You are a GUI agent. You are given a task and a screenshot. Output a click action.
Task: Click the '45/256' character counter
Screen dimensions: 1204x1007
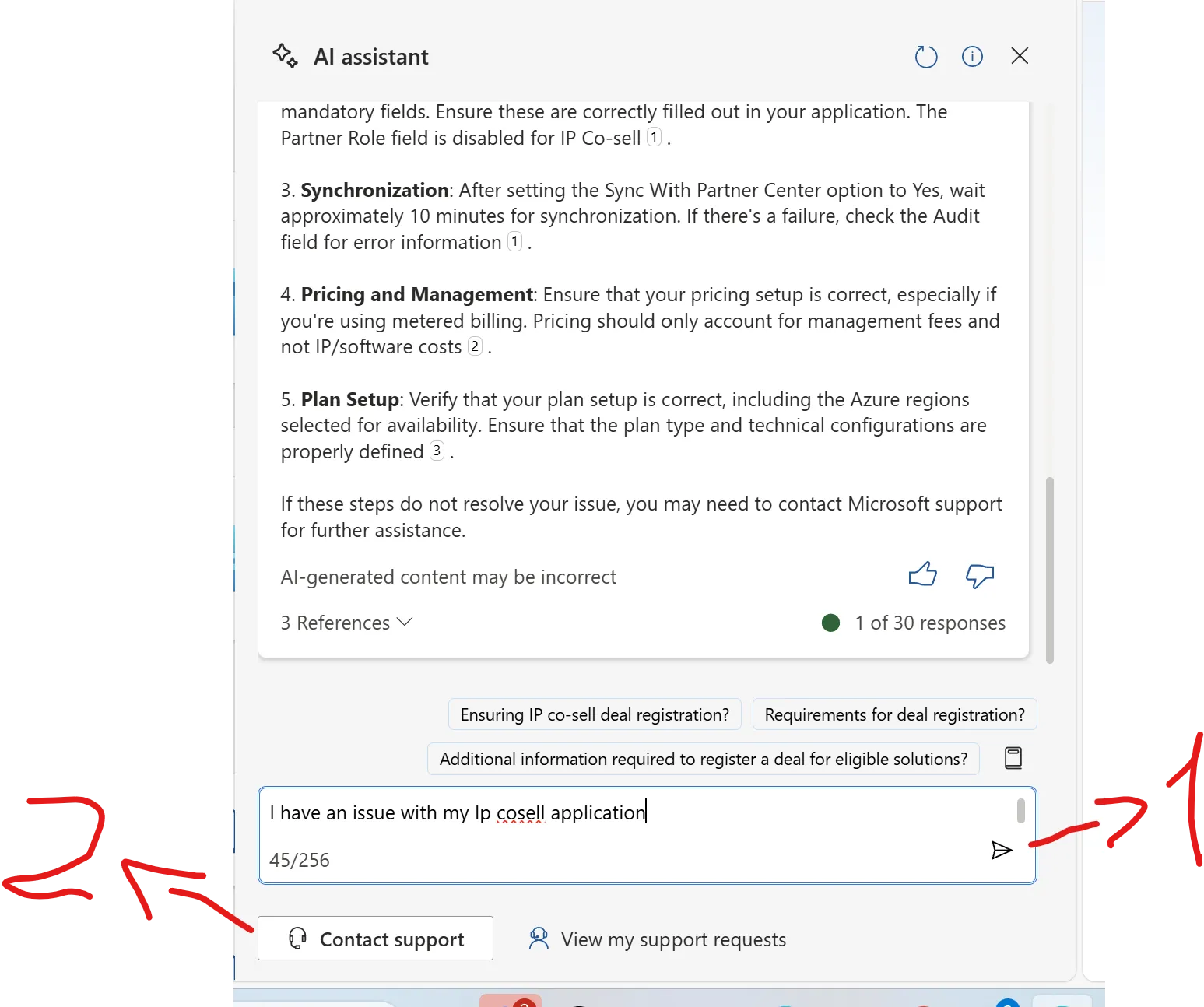(x=300, y=860)
